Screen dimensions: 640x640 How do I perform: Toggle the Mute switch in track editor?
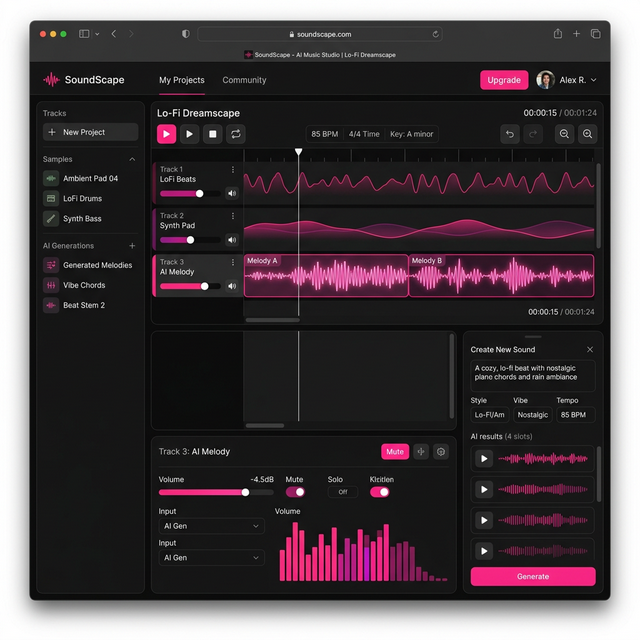[295, 492]
